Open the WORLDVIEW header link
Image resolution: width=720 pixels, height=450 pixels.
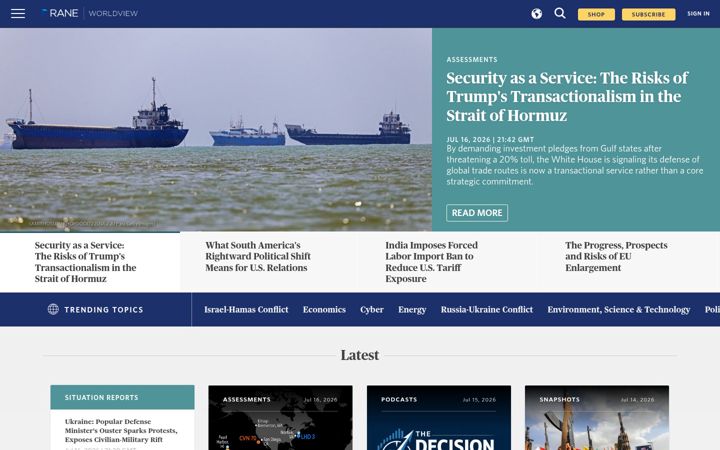(113, 13)
